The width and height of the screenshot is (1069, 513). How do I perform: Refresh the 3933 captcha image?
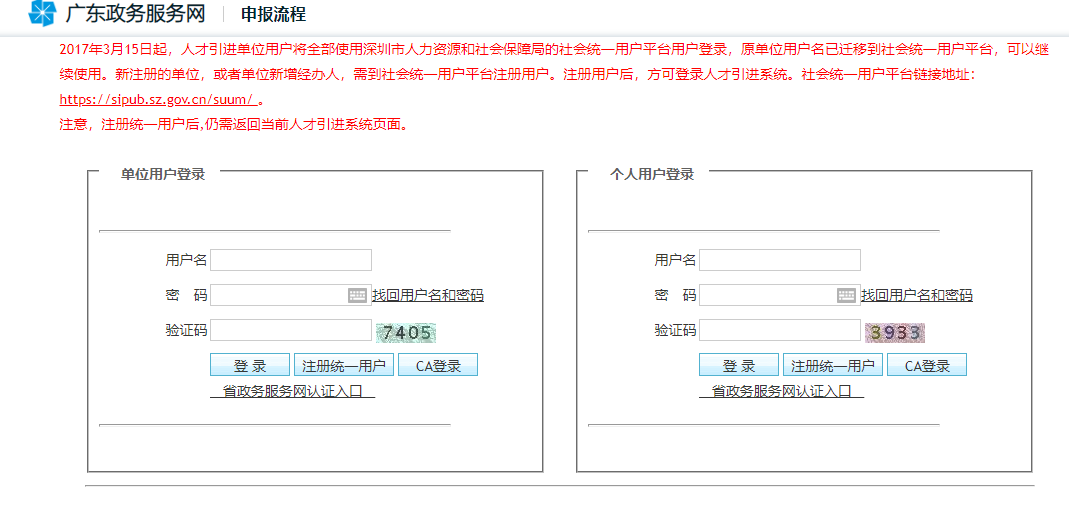(895, 332)
